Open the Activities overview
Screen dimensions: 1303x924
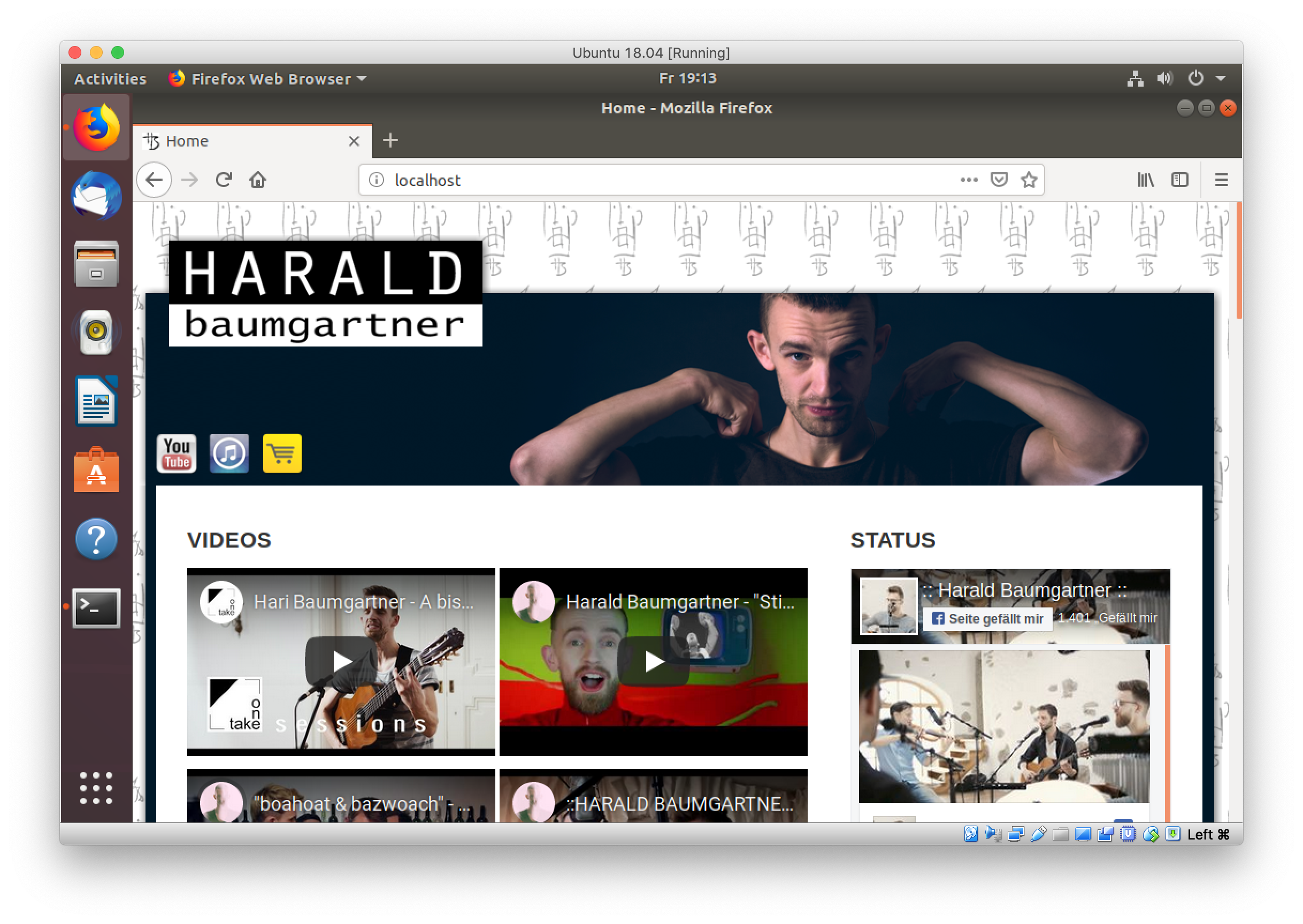(x=110, y=79)
